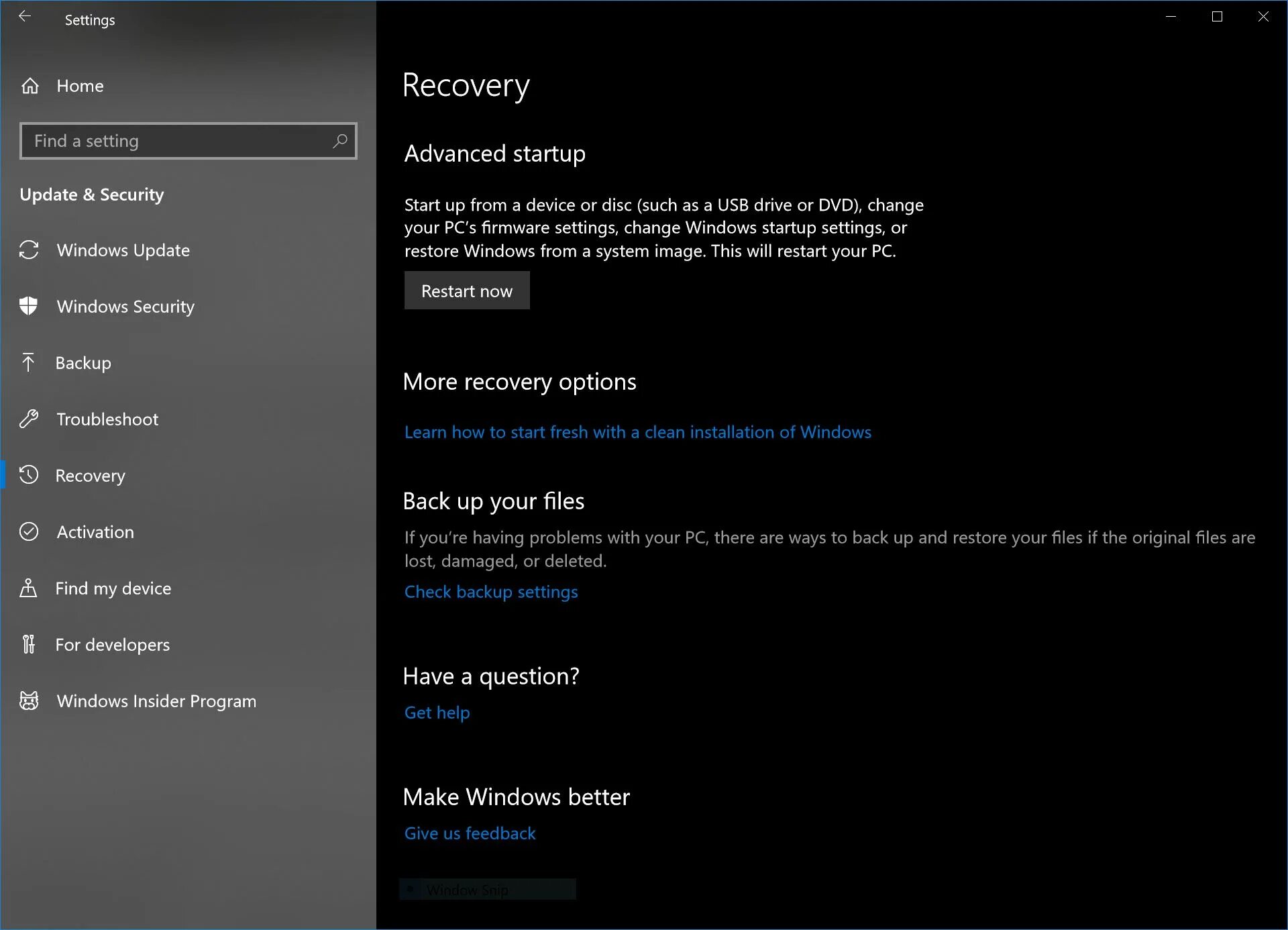Minimize the Settings window
1288x930 pixels.
pyautogui.click(x=1171, y=17)
